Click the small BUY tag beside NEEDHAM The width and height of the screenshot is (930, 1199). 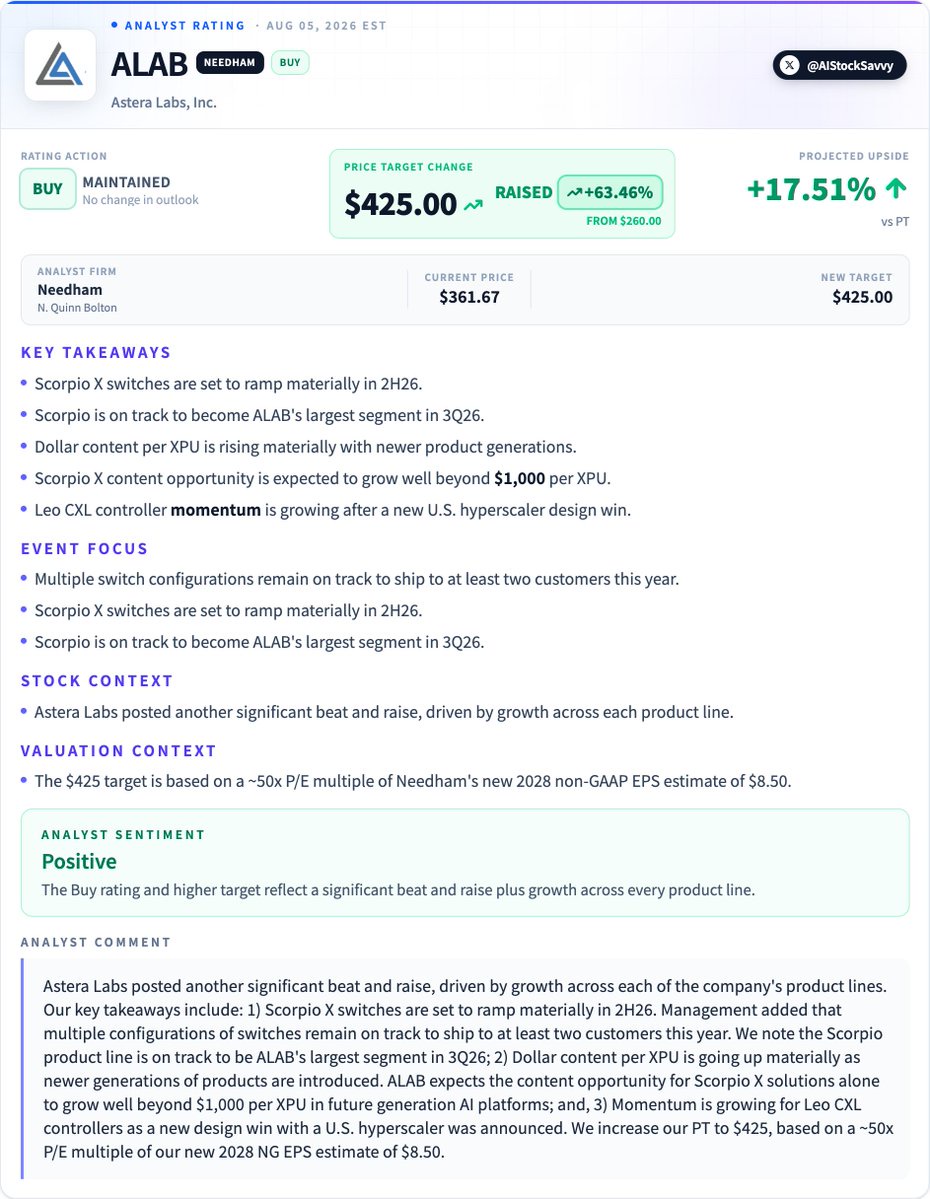tap(290, 63)
